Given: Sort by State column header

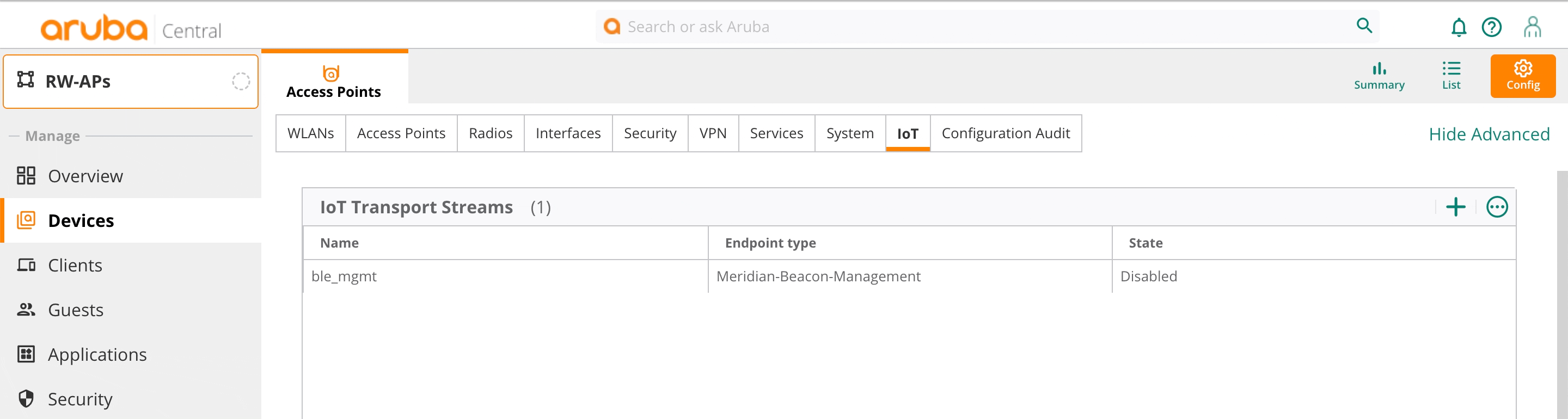Looking at the screenshot, I should 1314,243.
